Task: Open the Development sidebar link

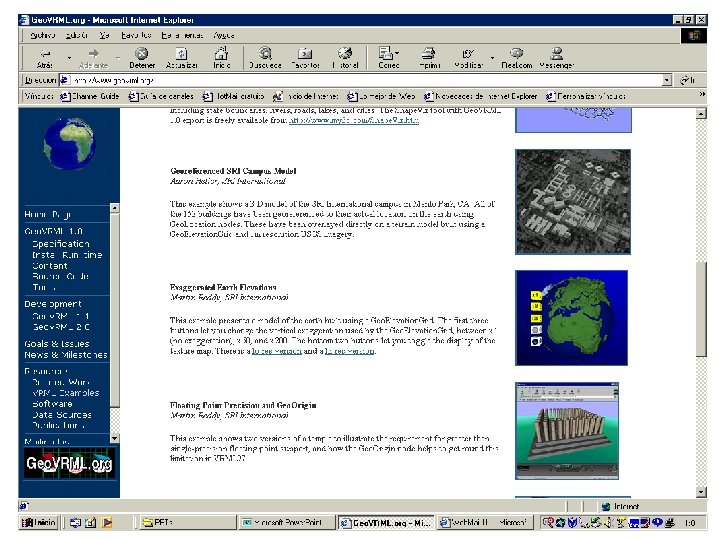Action: click(53, 304)
